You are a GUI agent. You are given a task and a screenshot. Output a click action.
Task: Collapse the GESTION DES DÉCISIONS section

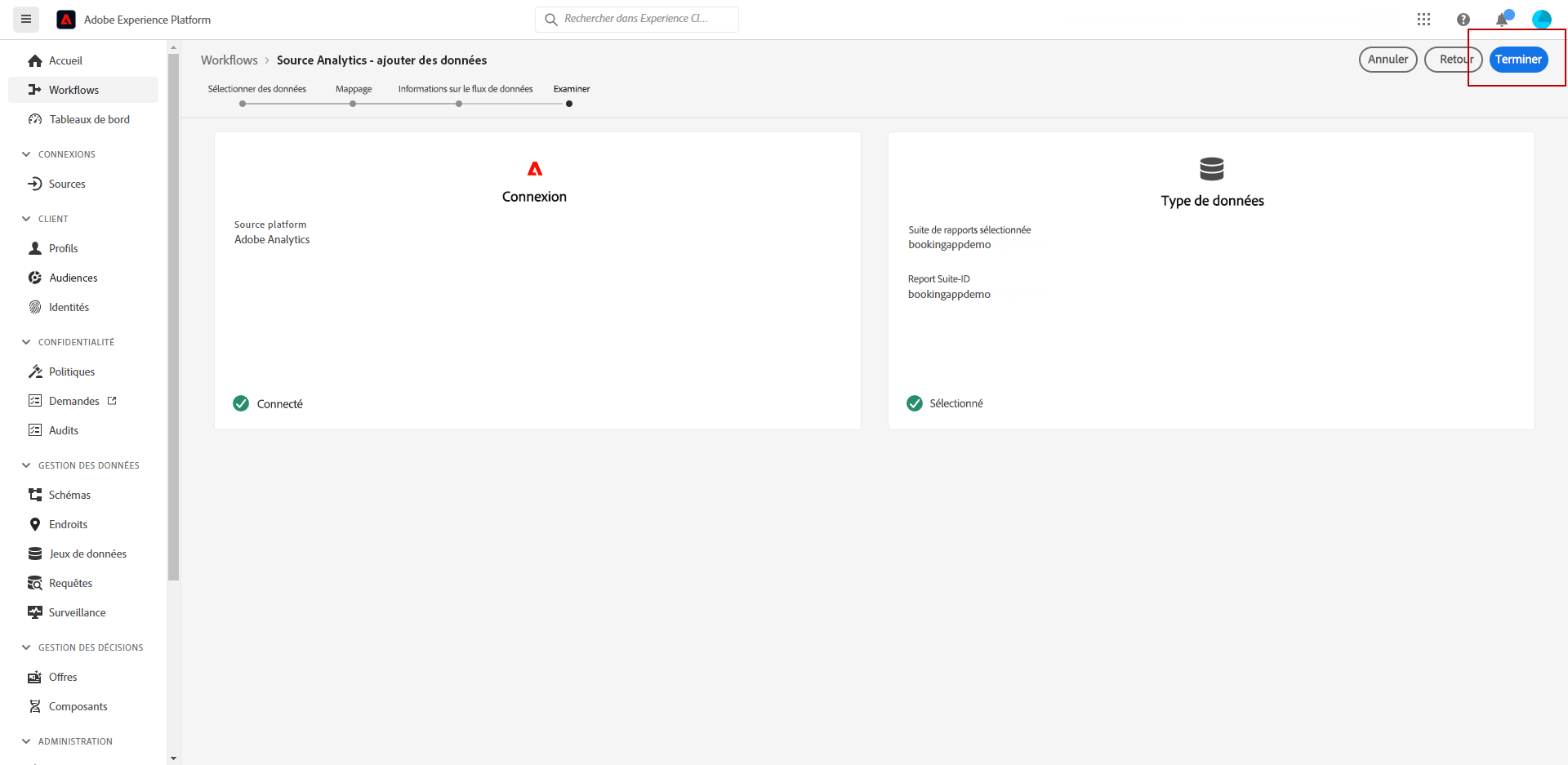pos(26,647)
